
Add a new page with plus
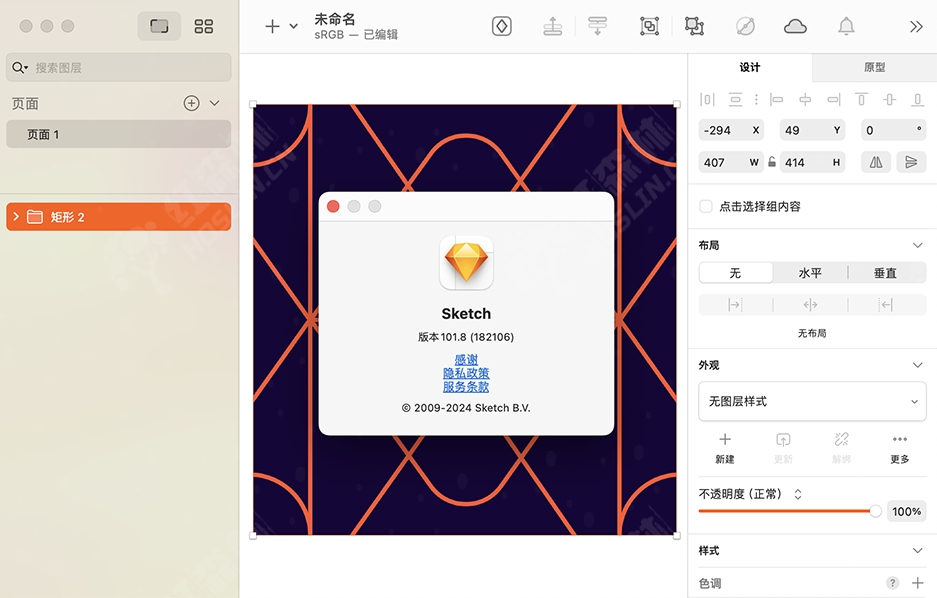(x=191, y=103)
